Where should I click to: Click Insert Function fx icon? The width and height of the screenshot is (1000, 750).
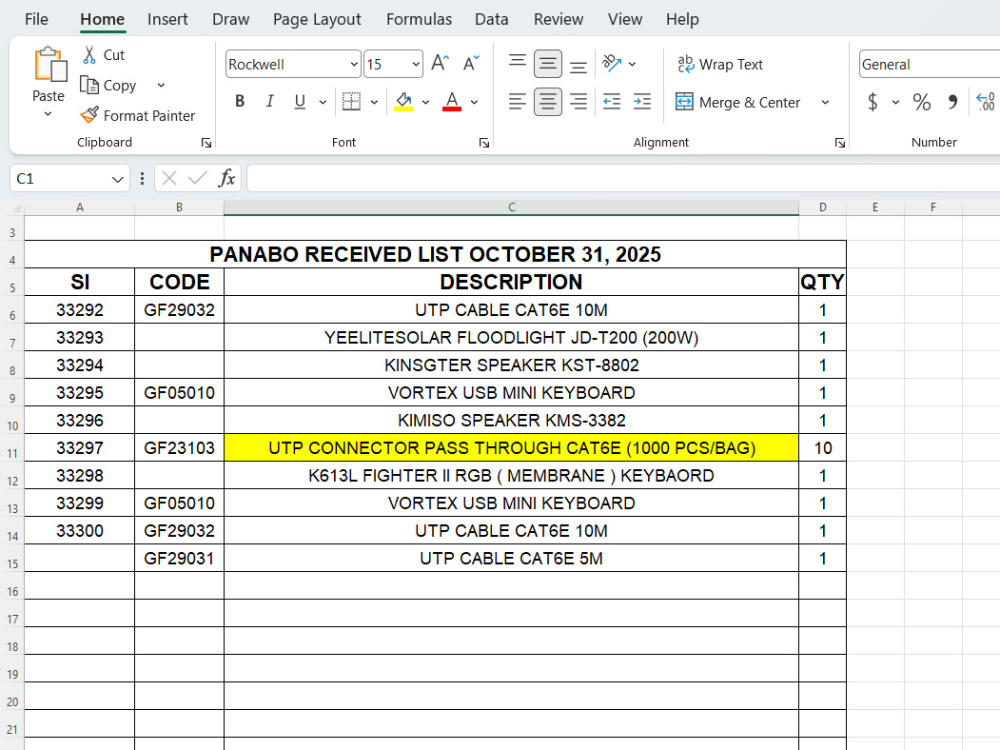coord(227,178)
